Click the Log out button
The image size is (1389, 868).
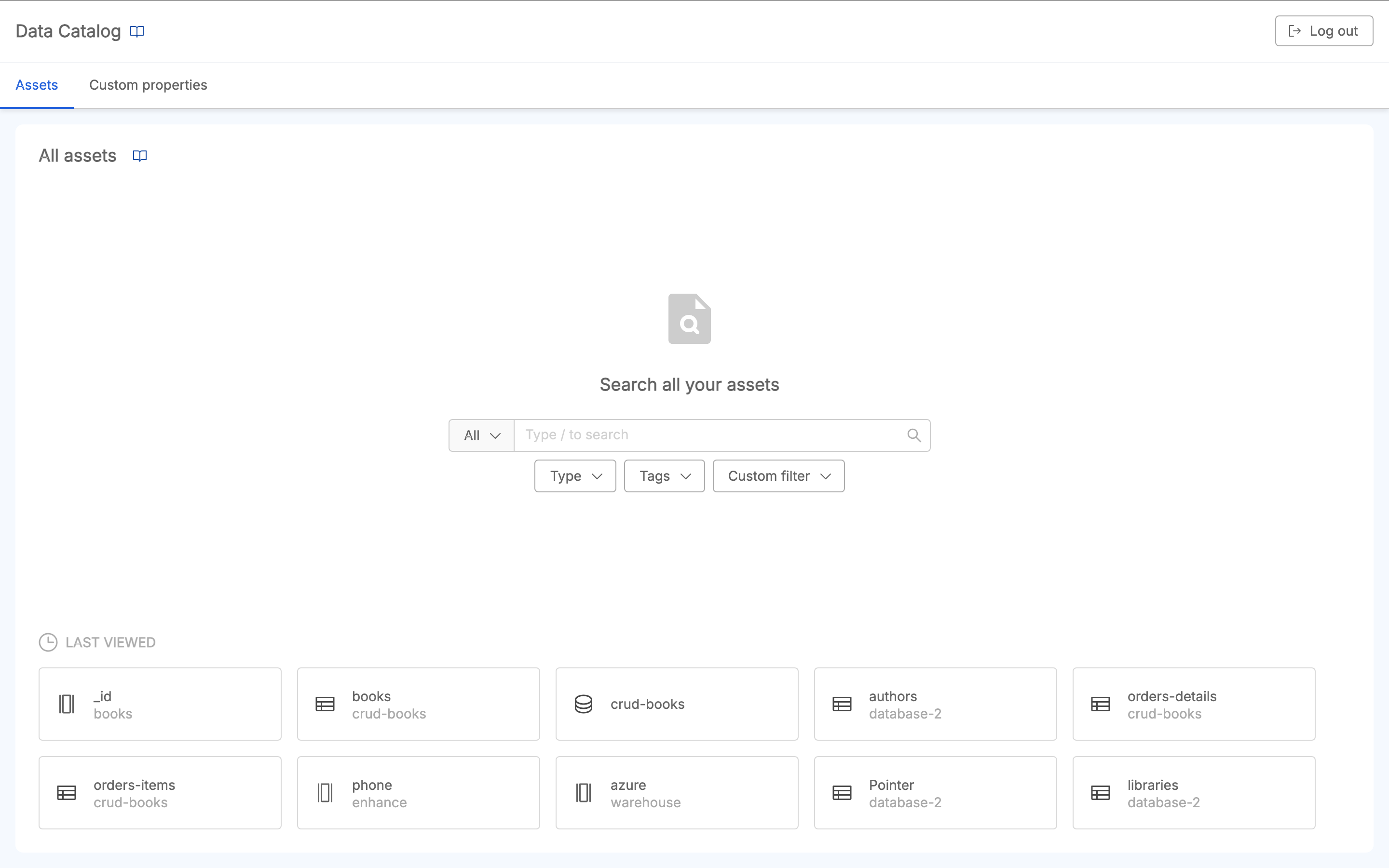click(1323, 31)
